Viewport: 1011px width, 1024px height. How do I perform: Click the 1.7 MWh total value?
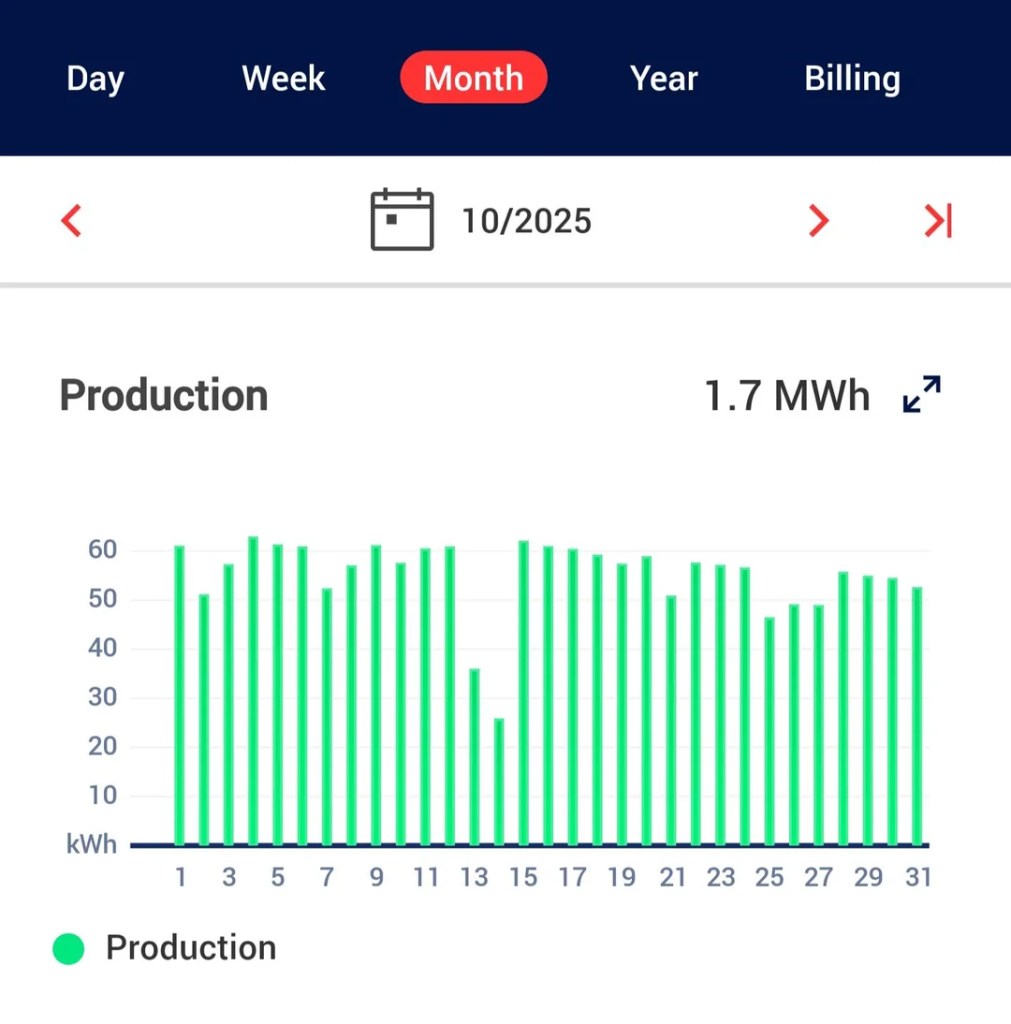(x=787, y=394)
